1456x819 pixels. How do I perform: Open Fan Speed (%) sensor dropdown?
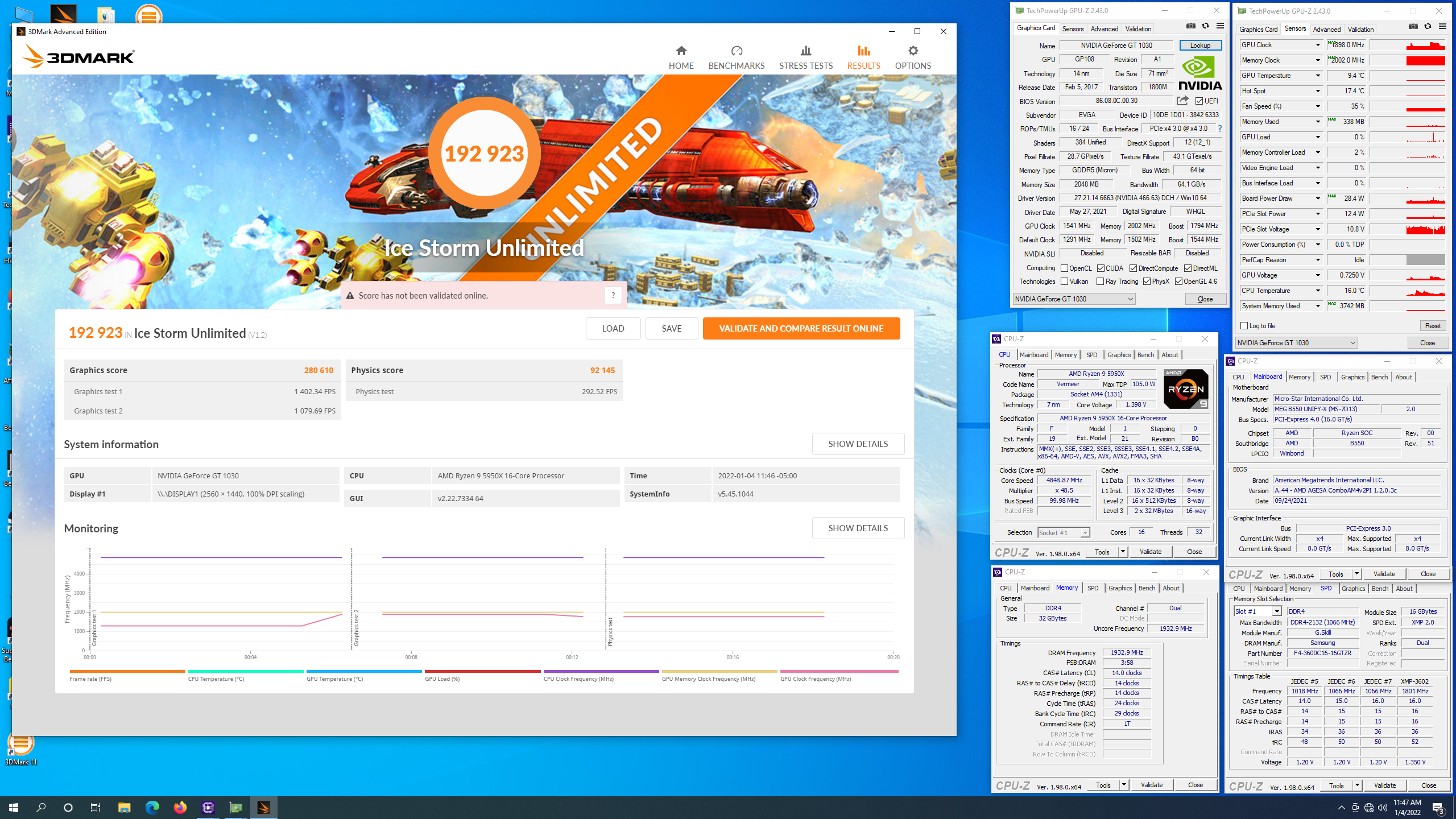click(x=1317, y=106)
